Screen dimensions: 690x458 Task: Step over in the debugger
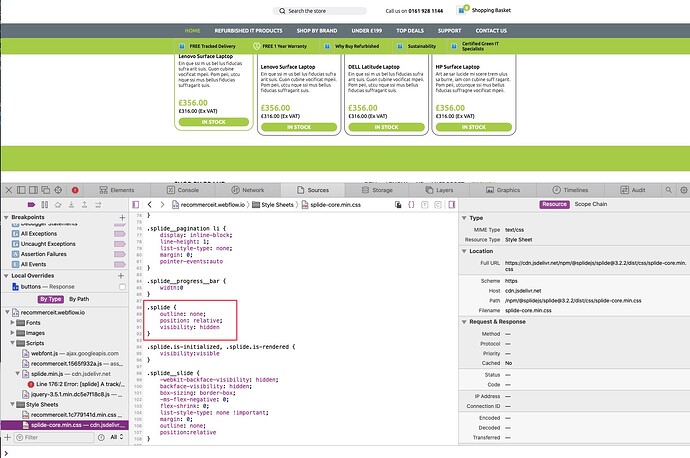pos(58,205)
